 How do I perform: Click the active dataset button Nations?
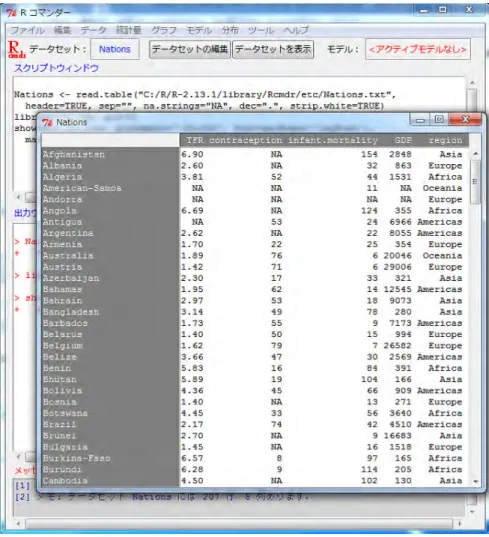pyautogui.click(x=115, y=49)
